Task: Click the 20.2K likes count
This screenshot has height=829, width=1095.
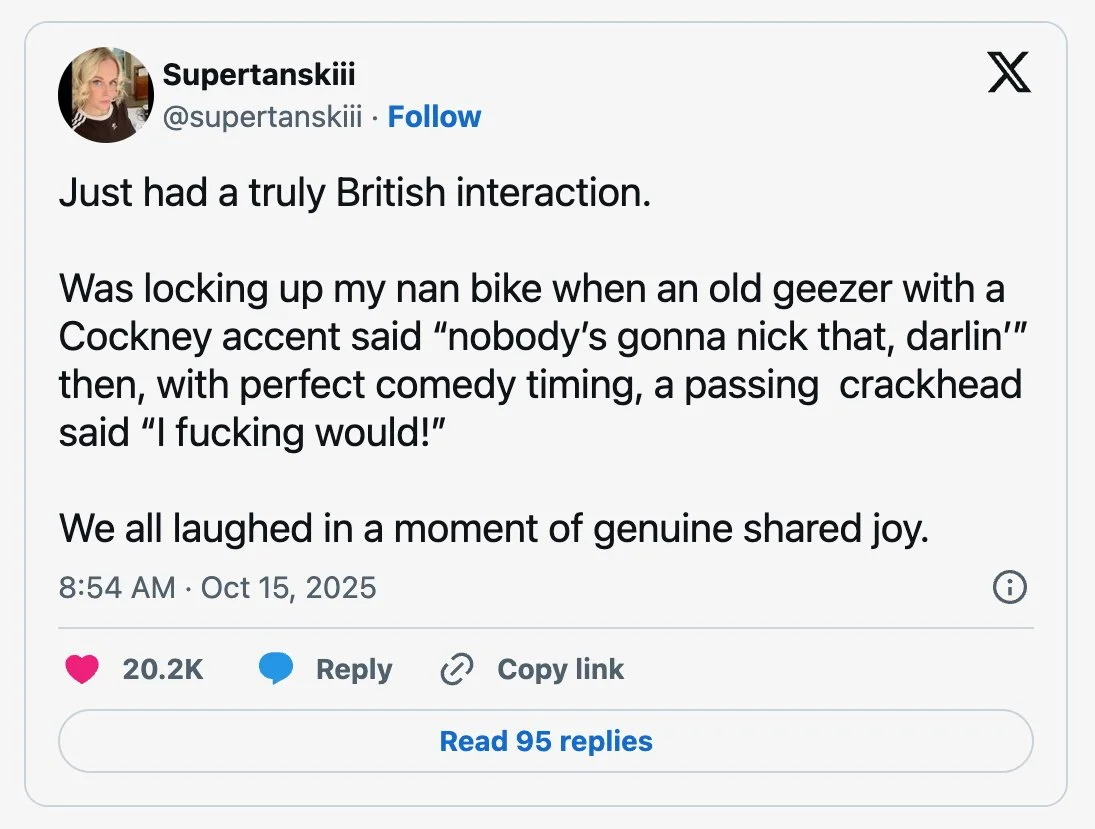Action: 163,669
